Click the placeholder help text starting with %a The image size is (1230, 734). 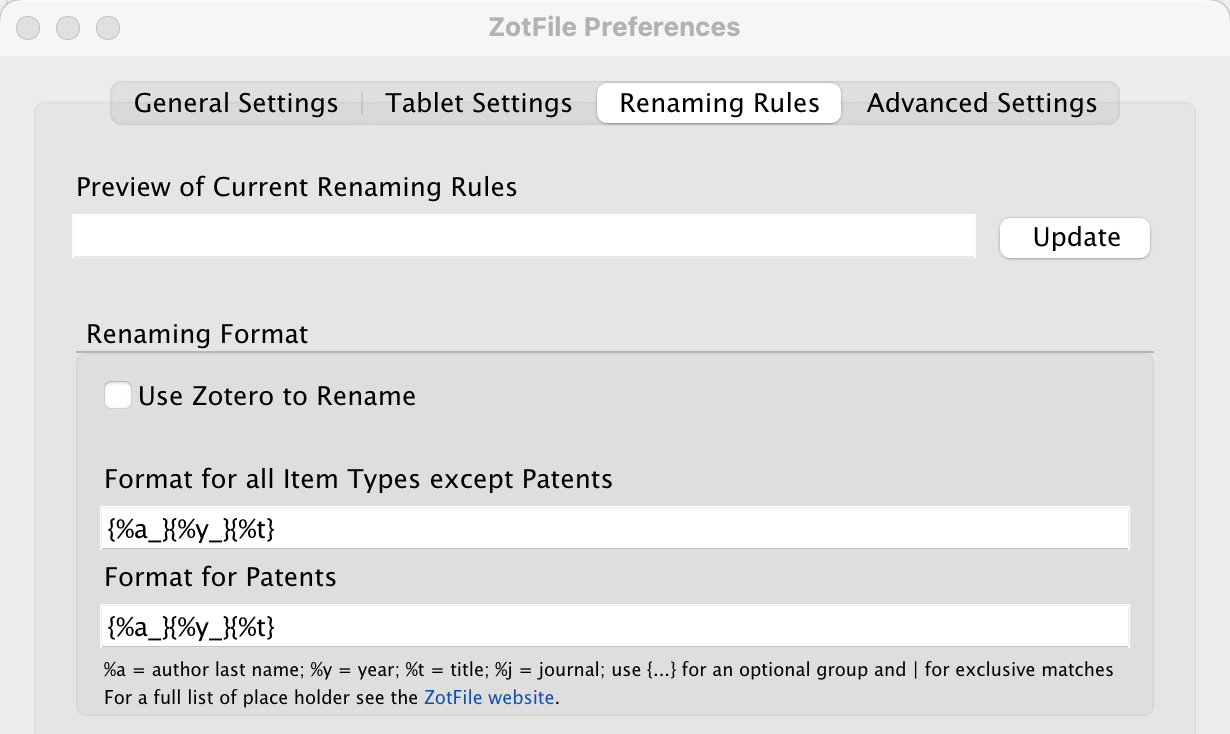click(608, 669)
